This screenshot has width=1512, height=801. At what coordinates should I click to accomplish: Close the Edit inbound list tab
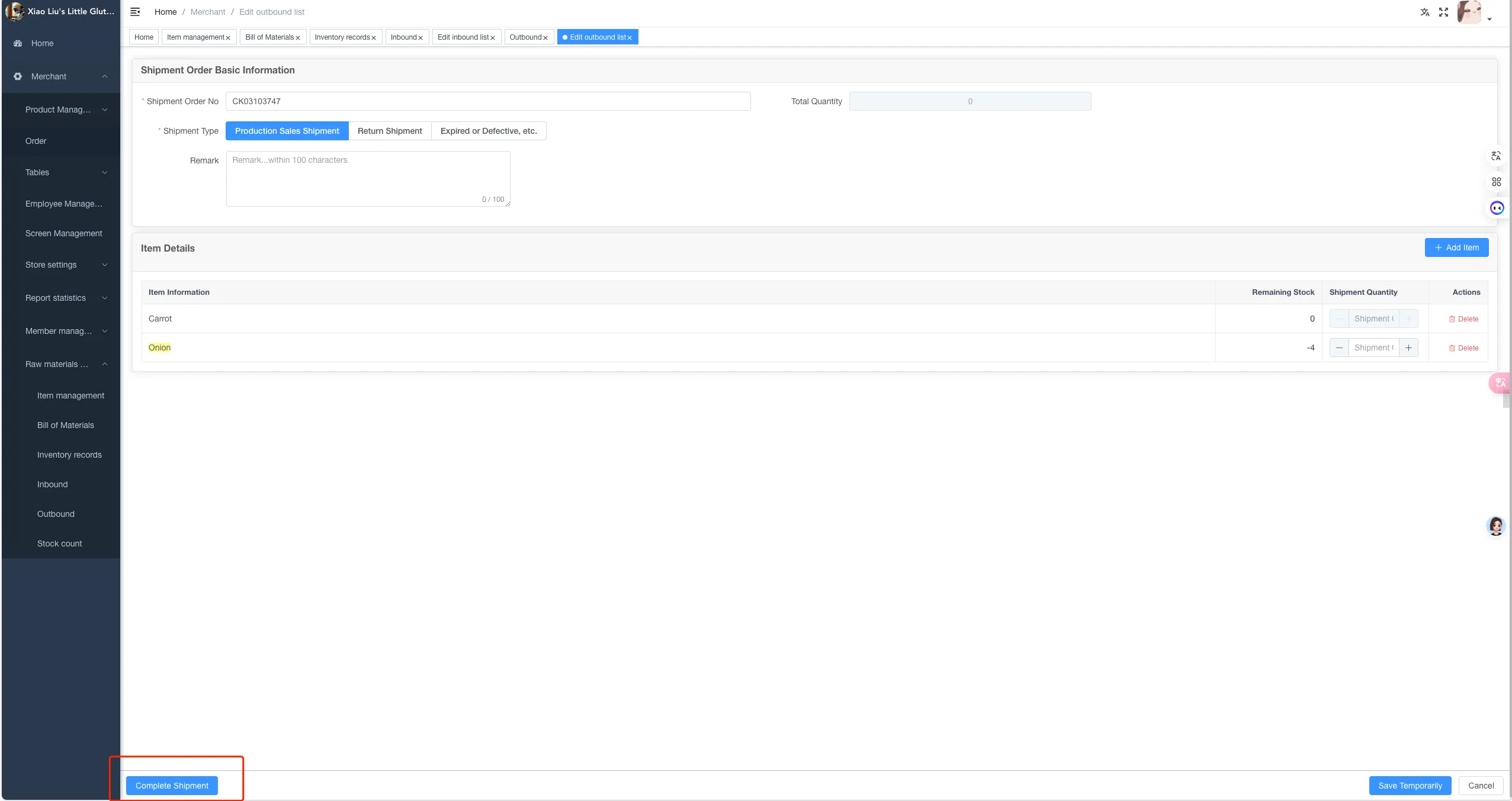[493, 38]
